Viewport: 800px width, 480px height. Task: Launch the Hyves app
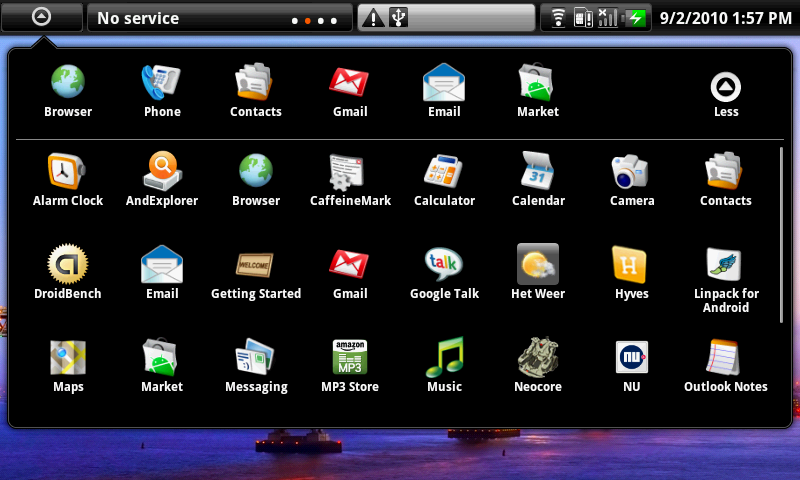(x=632, y=272)
